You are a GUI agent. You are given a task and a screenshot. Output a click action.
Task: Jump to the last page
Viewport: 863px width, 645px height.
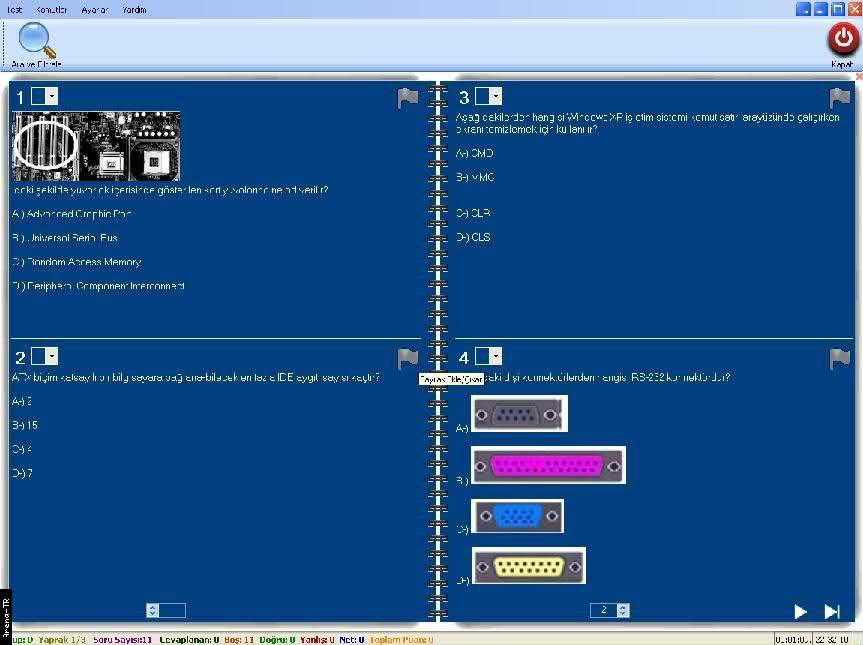point(832,612)
